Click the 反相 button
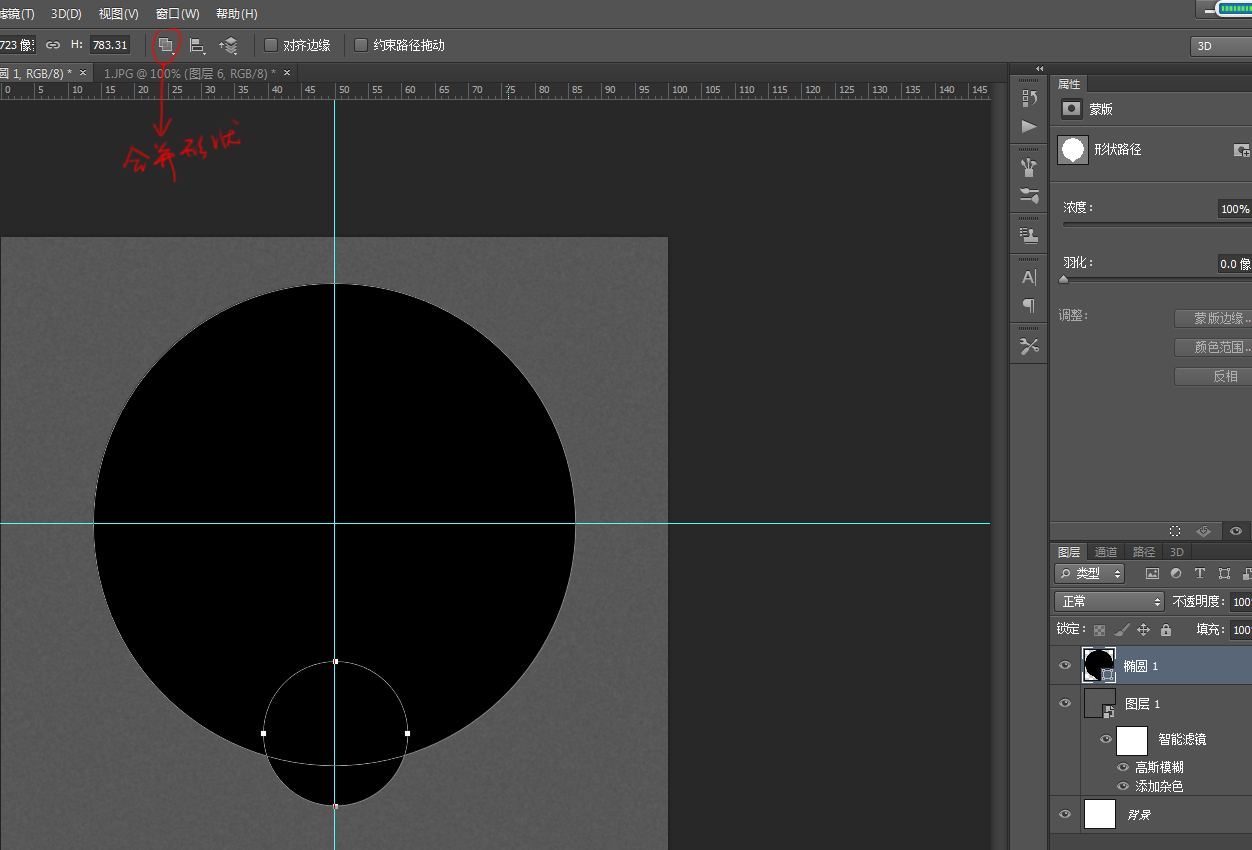 coord(1213,376)
